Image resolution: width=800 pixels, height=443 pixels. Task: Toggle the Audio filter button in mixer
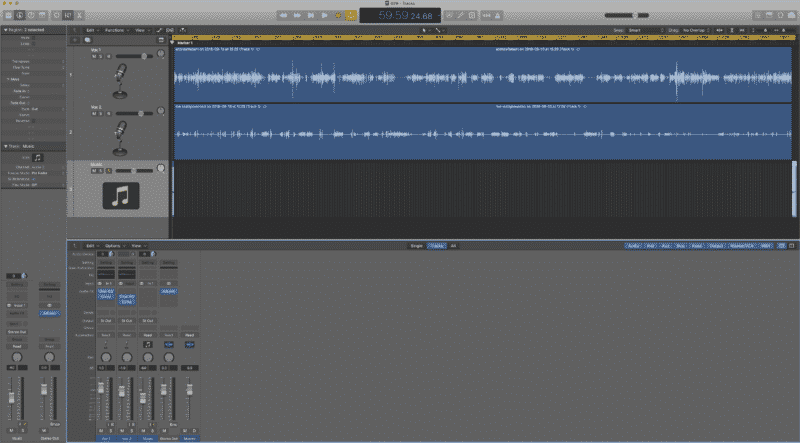click(x=634, y=246)
